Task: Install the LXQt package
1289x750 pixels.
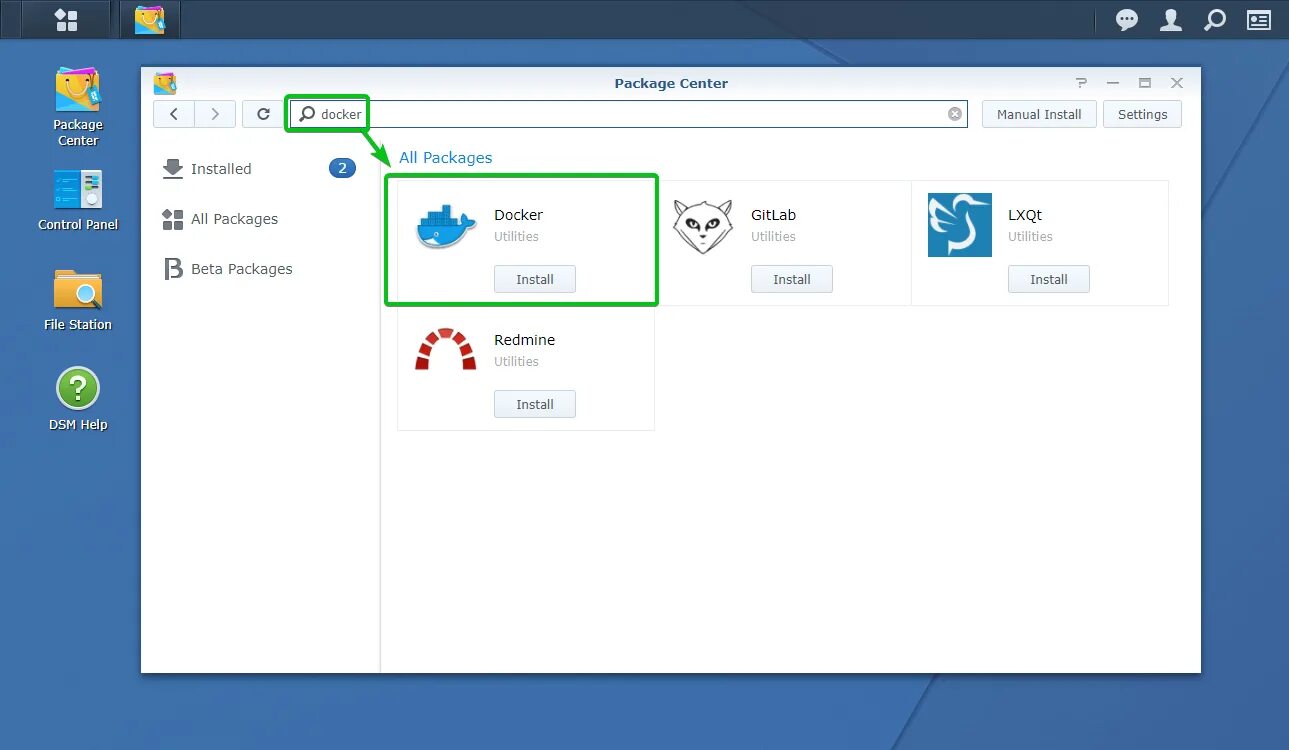Action: point(1049,279)
